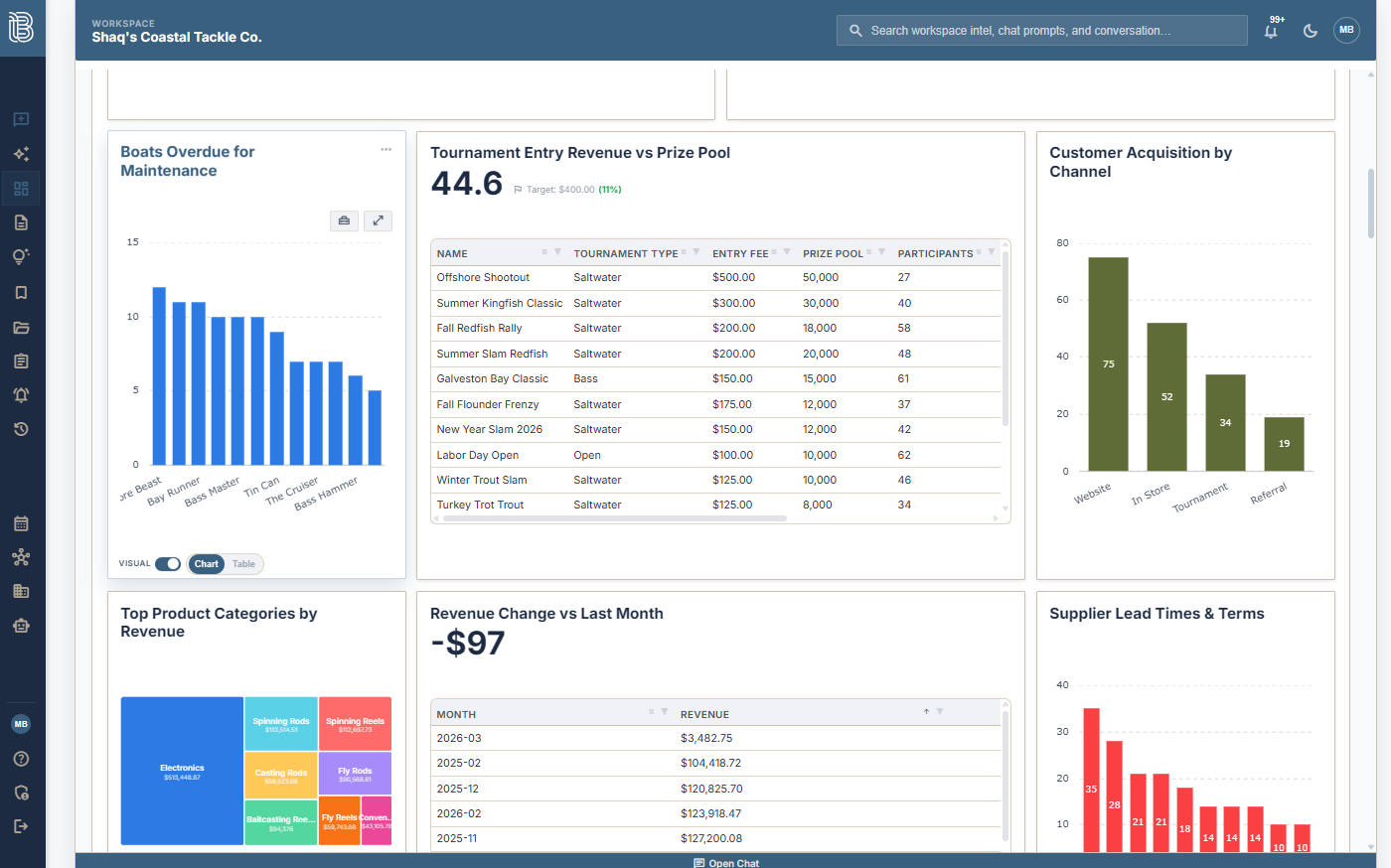1391x868 pixels.
Task: Click the network graph icon in sidebar
Action: (21, 557)
